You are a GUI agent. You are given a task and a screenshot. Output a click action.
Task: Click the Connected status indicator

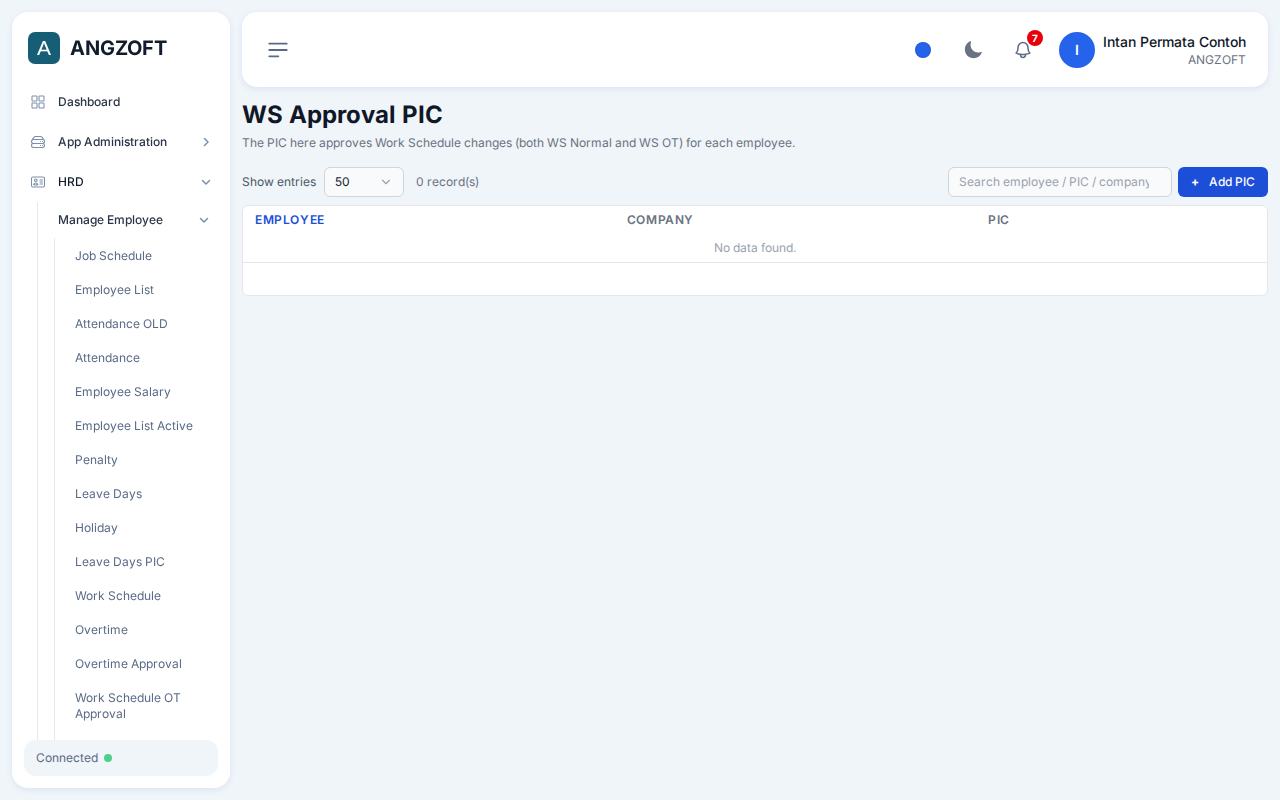point(121,758)
